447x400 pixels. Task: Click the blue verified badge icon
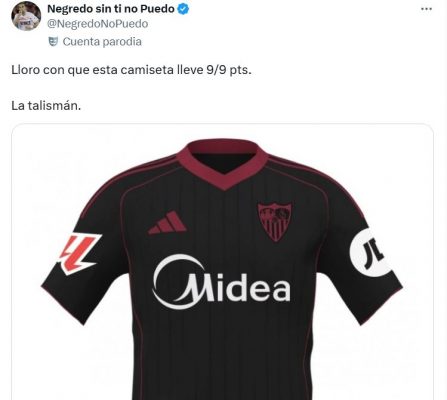pyautogui.click(x=183, y=9)
